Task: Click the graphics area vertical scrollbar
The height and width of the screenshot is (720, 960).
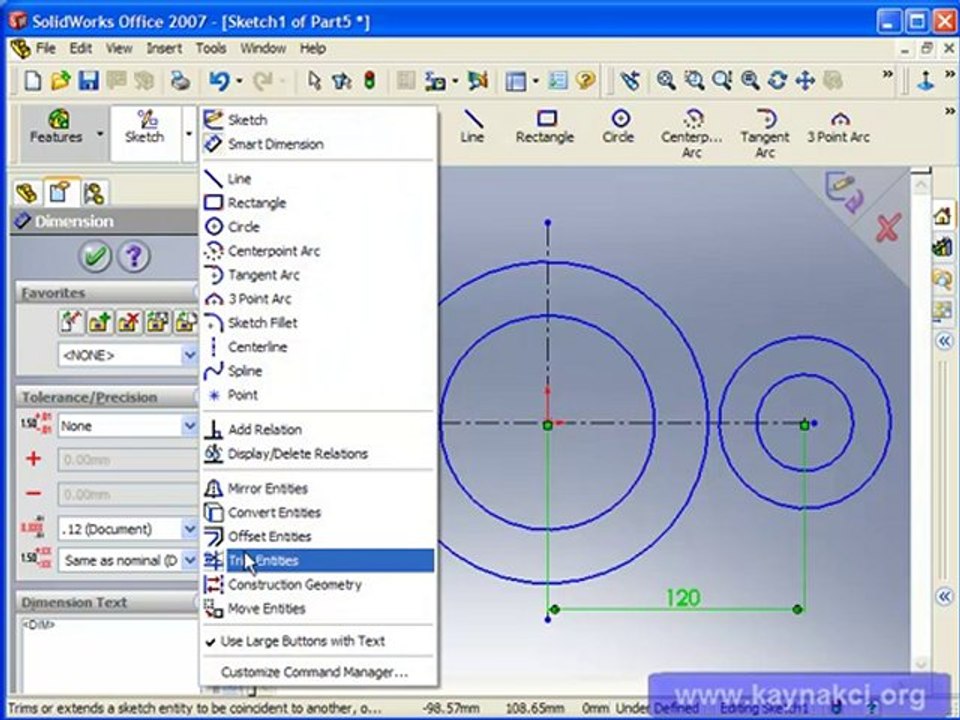Action: point(921,422)
